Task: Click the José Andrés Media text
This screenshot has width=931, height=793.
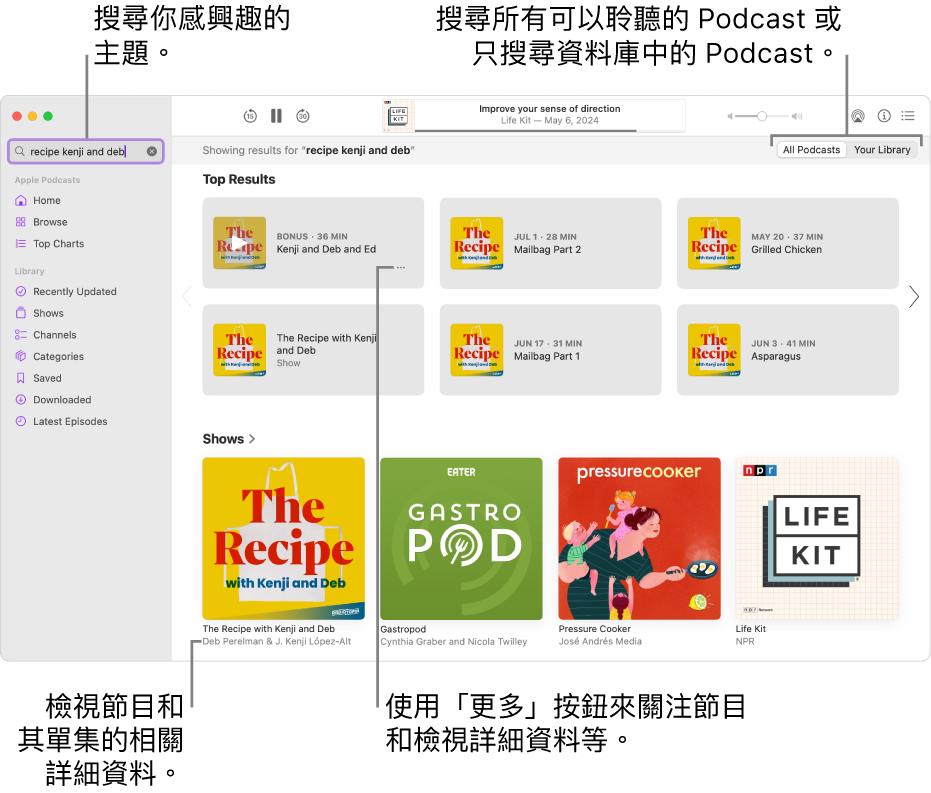Action: (x=600, y=642)
